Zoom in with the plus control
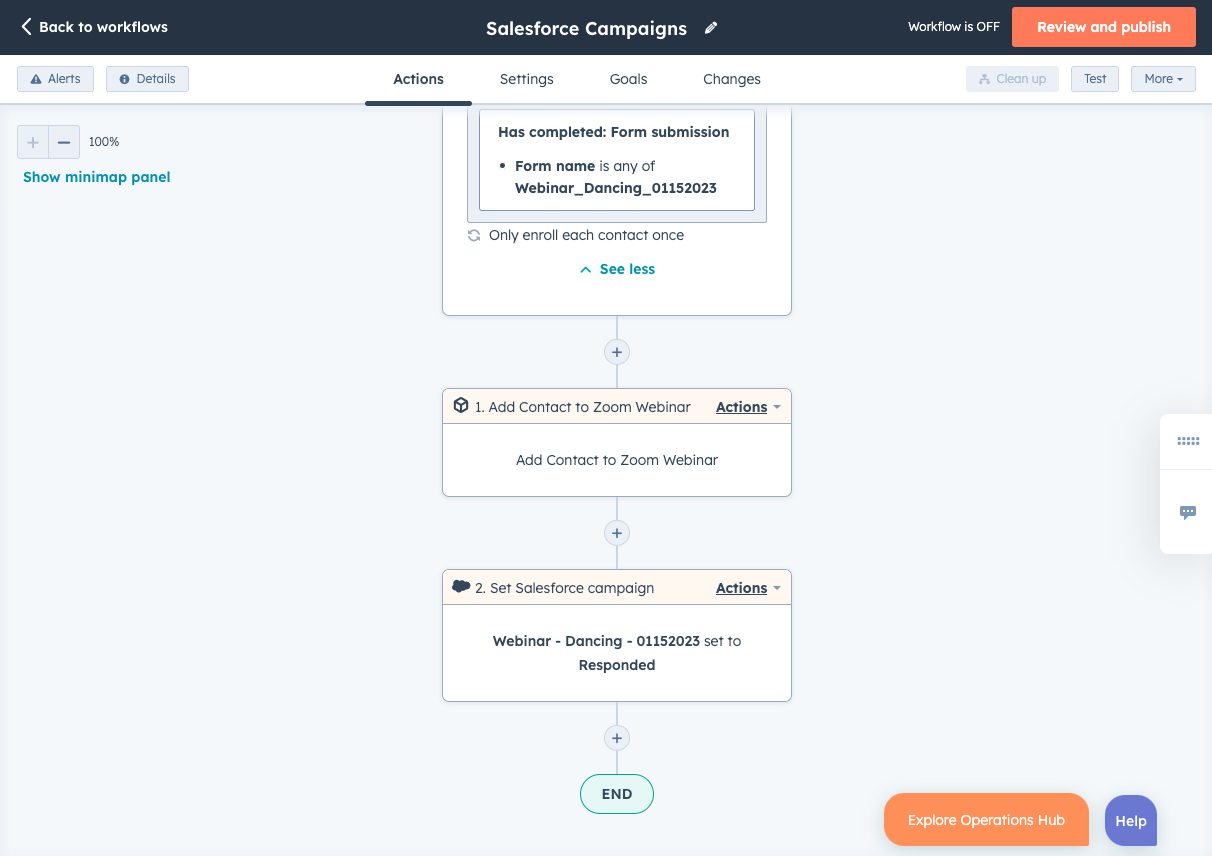The height and width of the screenshot is (856, 1212). (x=32, y=141)
